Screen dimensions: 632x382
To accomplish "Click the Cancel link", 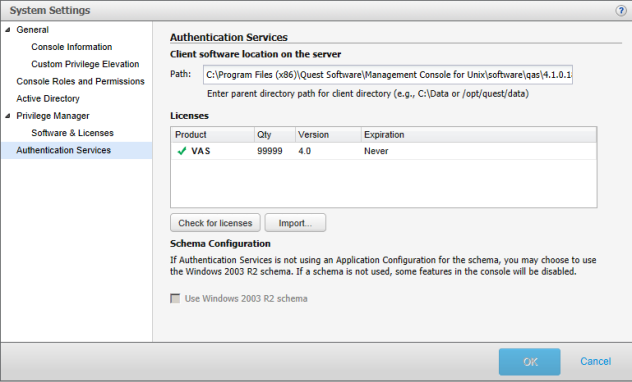I will 595,361.
